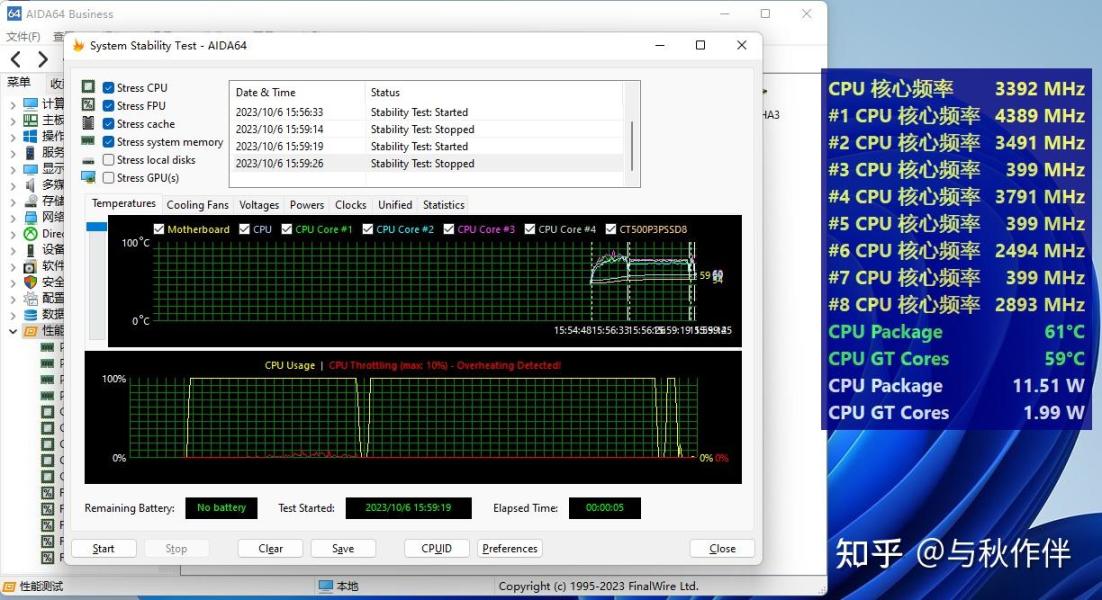This screenshot has height=600, width=1102.
Task: Click the Close button in Stability Test
Action: point(722,549)
